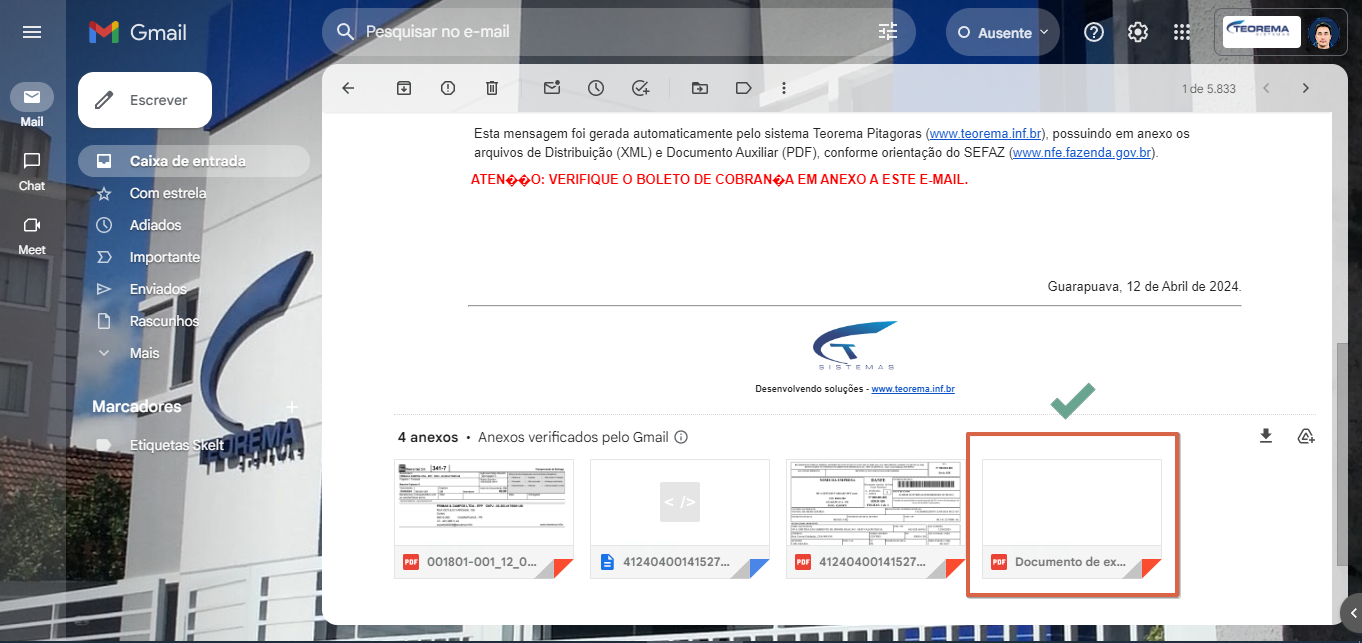Click the Escrever compose button

(x=145, y=100)
